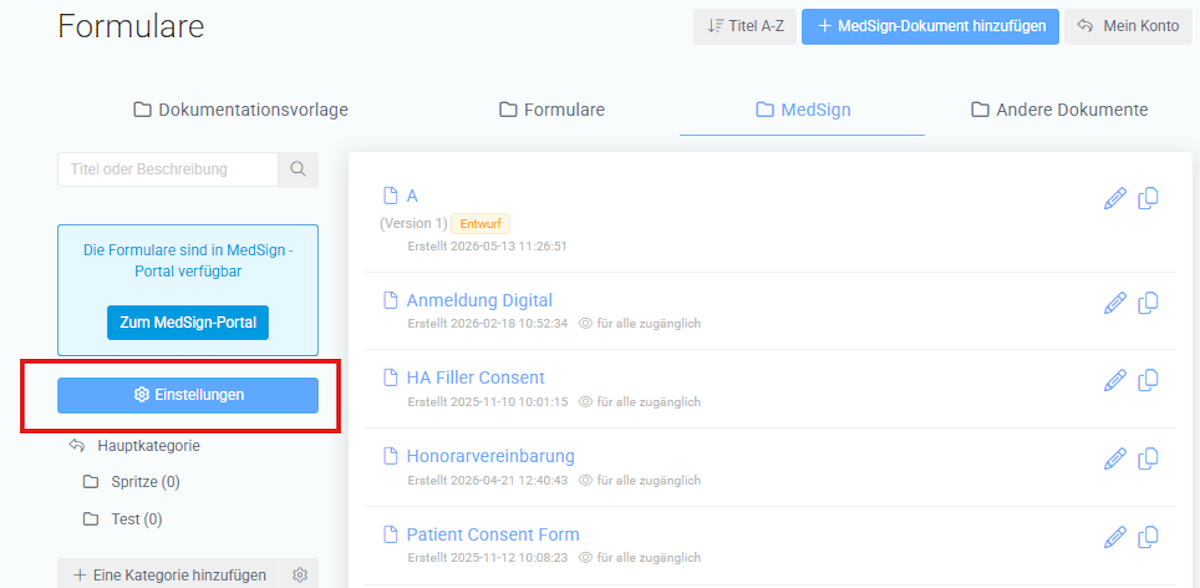Screen dimensions: 1200x588
Task: Open category settings gear beside Eine Kategorie hinzufügen
Action: coord(300,575)
